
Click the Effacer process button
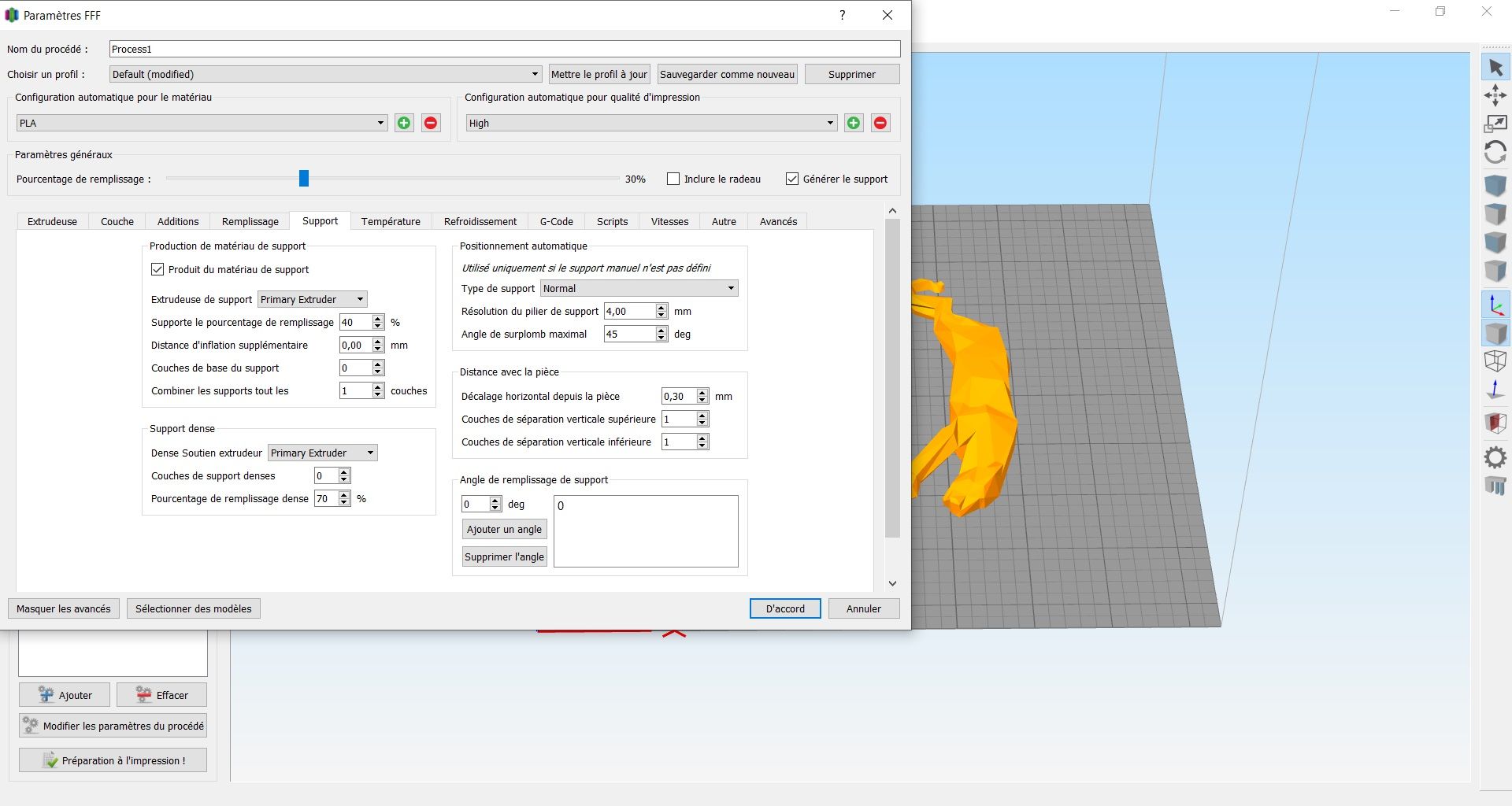[x=162, y=695]
